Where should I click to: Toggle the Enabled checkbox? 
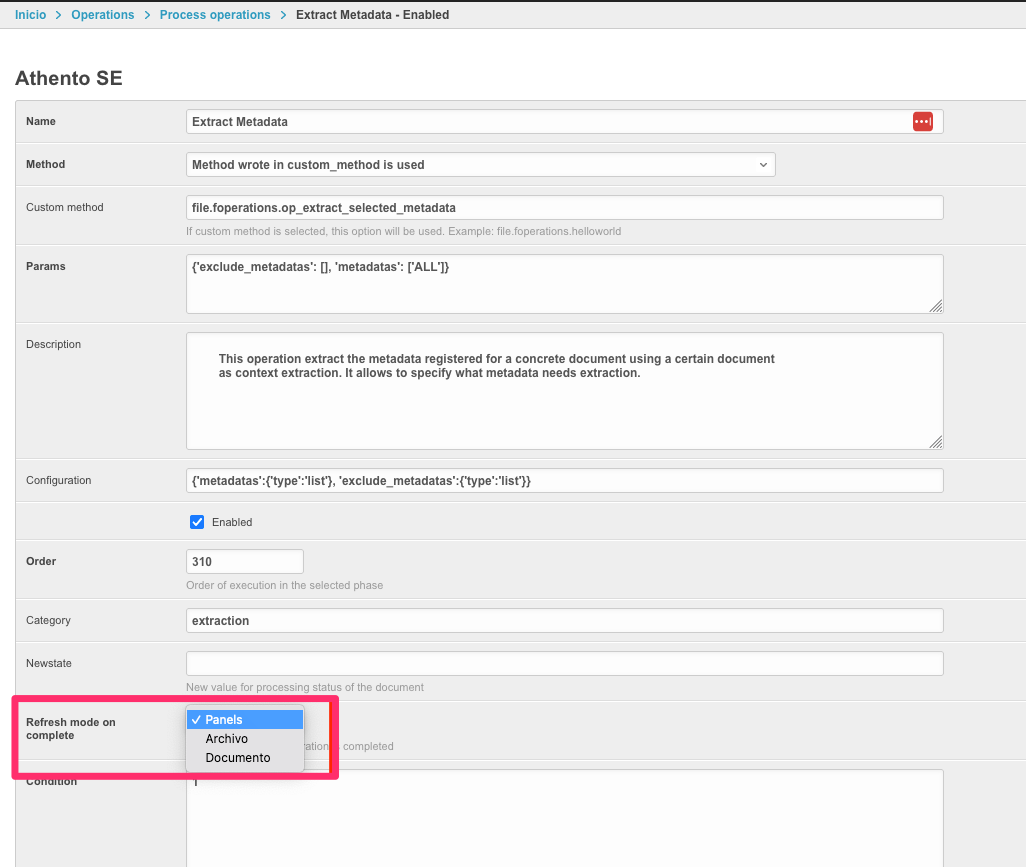pos(197,522)
